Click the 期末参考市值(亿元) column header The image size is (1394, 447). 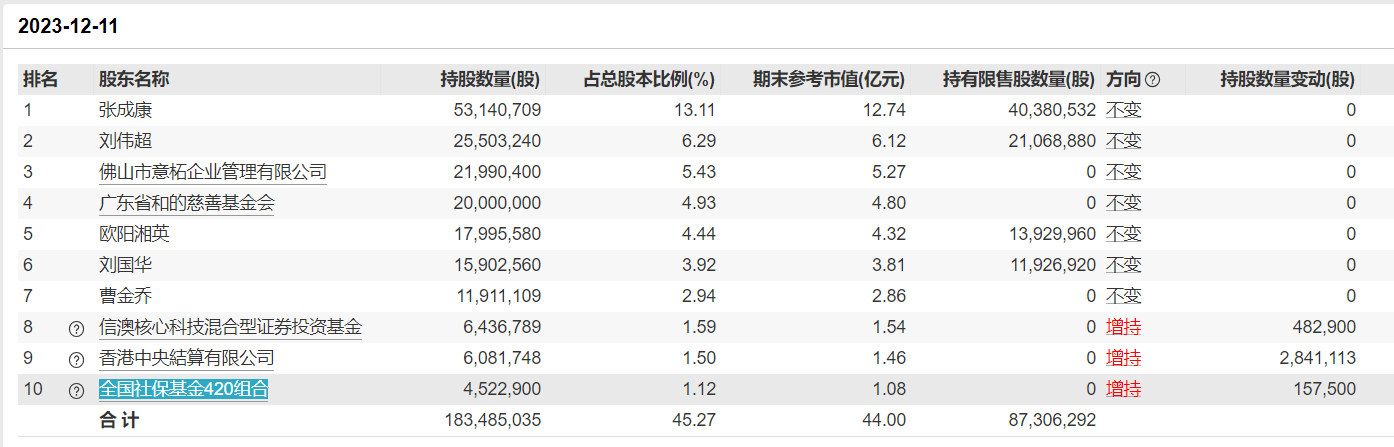click(828, 79)
